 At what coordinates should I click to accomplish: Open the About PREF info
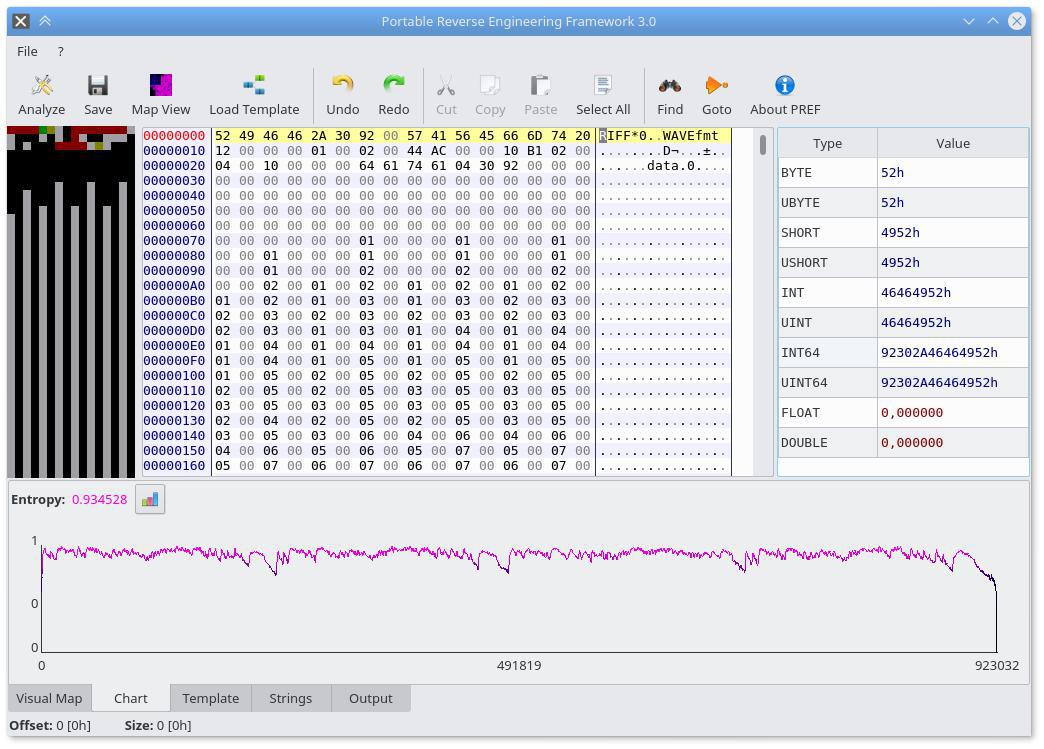click(785, 95)
